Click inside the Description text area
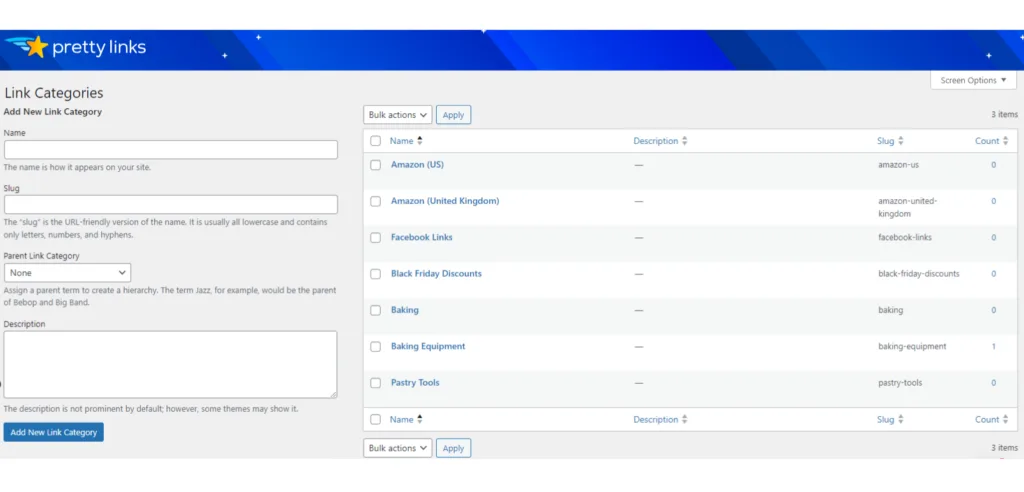 pyautogui.click(x=170, y=364)
